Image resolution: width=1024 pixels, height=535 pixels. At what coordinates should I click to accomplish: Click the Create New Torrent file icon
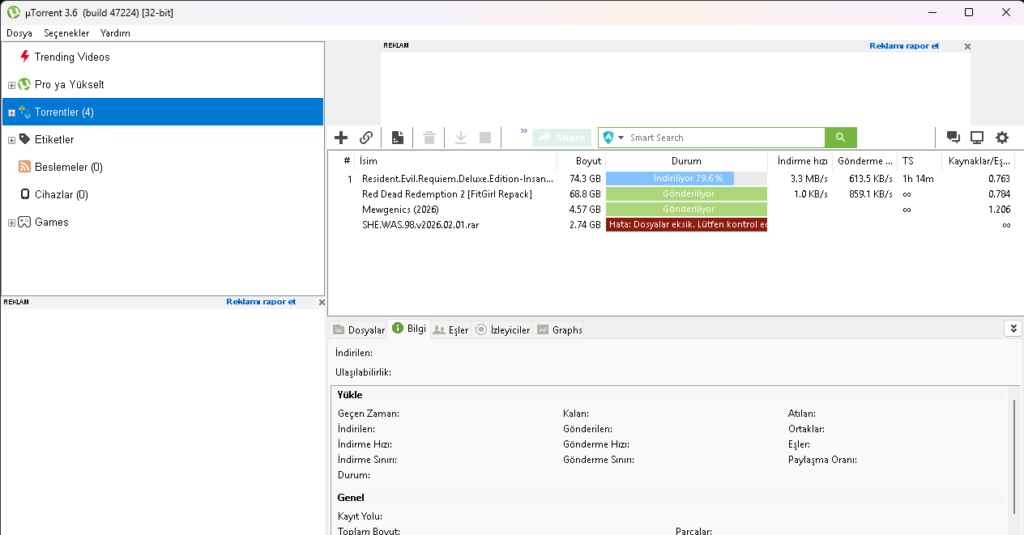click(x=397, y=137)
